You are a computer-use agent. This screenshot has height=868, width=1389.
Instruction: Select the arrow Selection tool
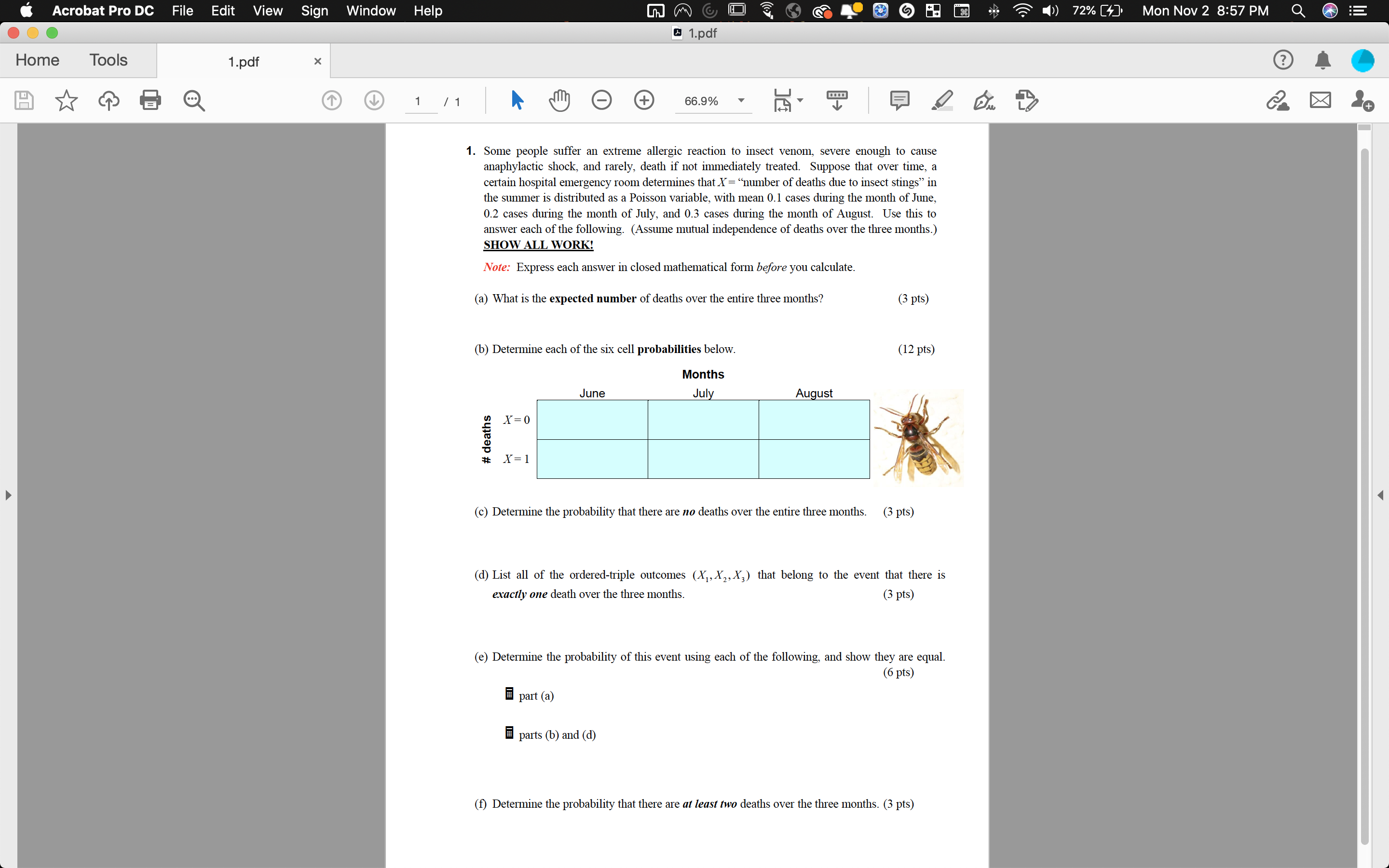click(517, 100)
